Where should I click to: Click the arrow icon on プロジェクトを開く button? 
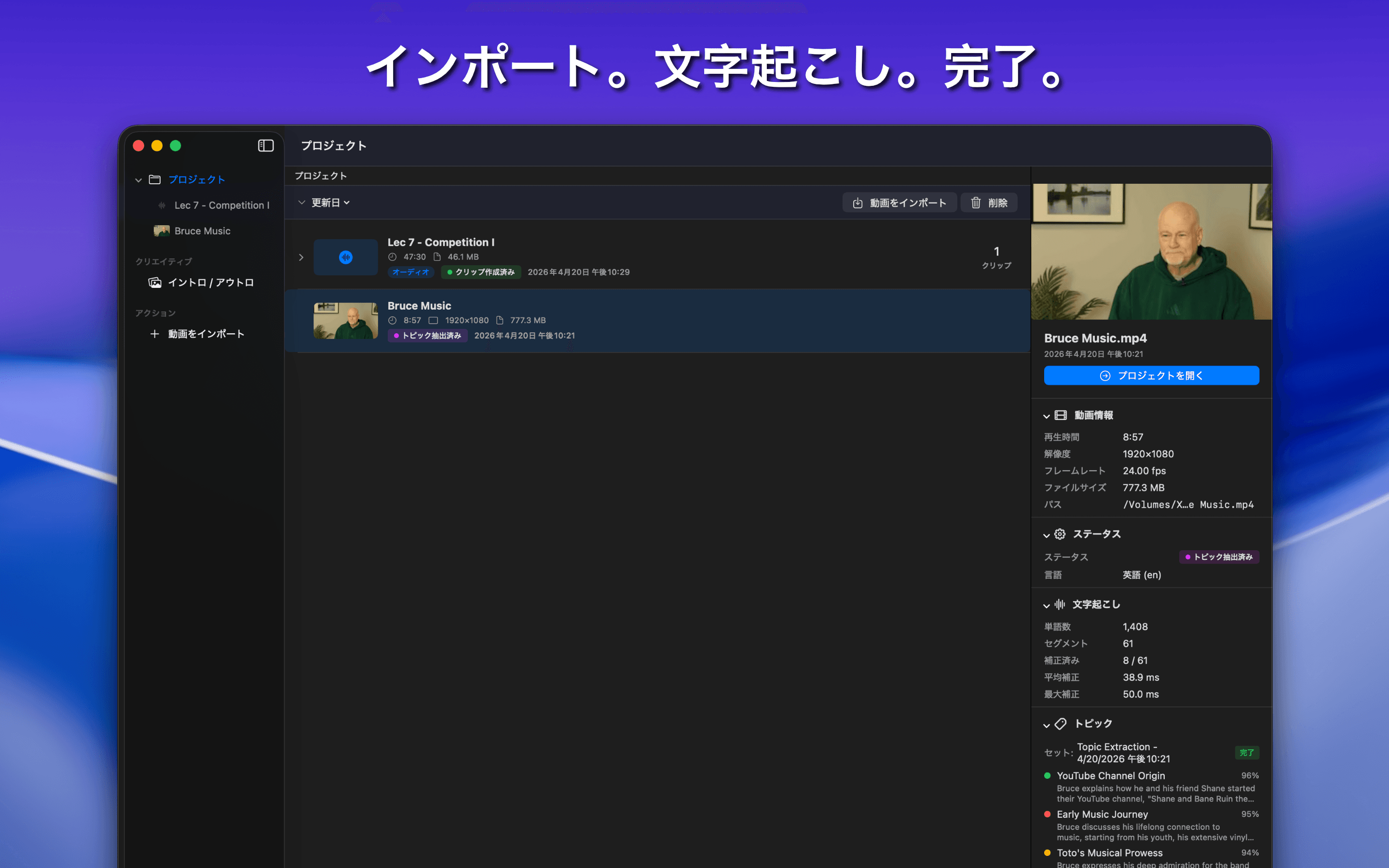pyautogui.click(x=1105, y=376)
